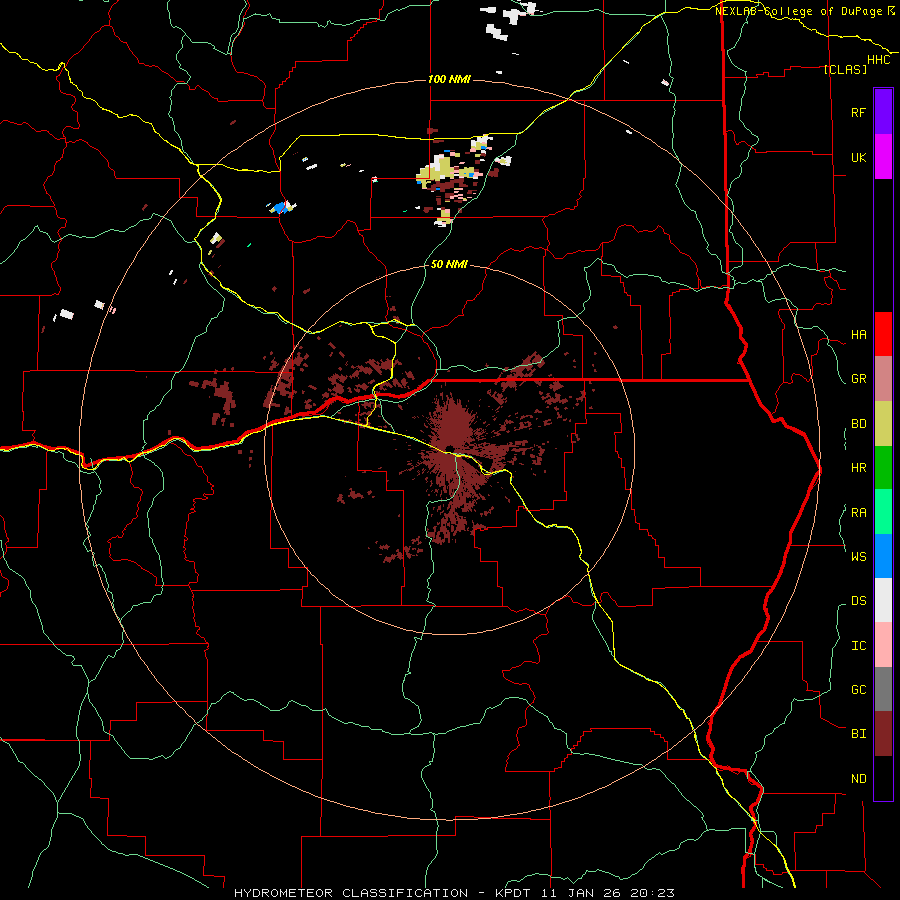Click the blue wet snow echo patch
Screen dimensions: 900x900
tap(281, 207)
